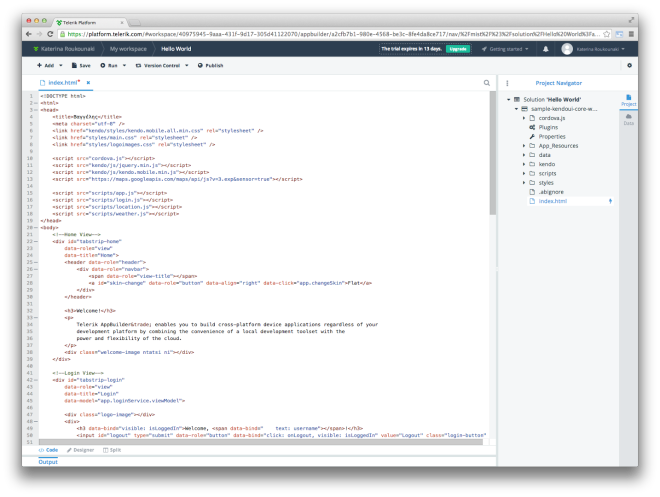Image resolution: width=660 pixels, height=497 pixels.
Task: Reload the page with refresh icon
Action: pos(50,34)
